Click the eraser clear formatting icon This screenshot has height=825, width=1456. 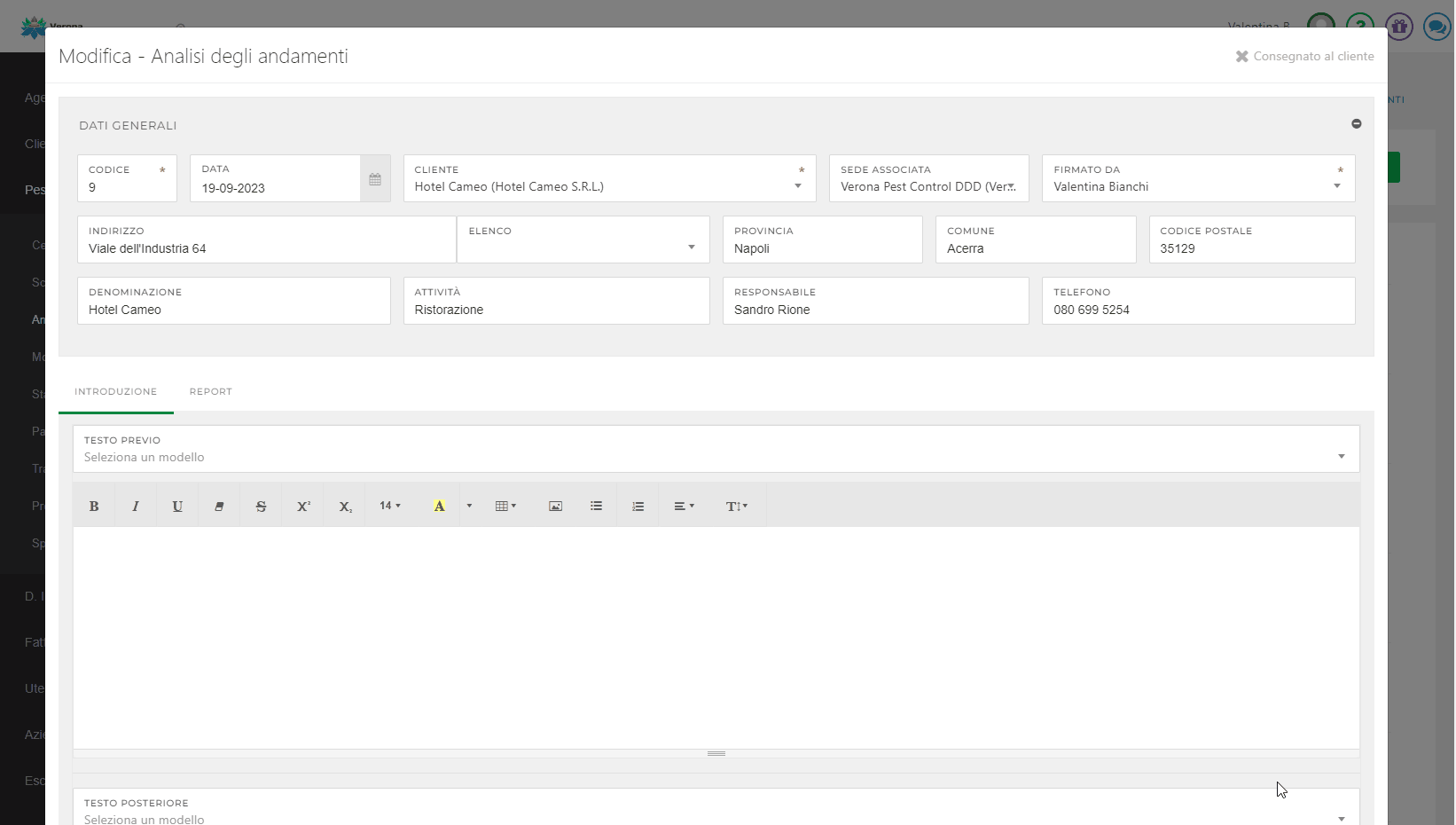[219, 507]
